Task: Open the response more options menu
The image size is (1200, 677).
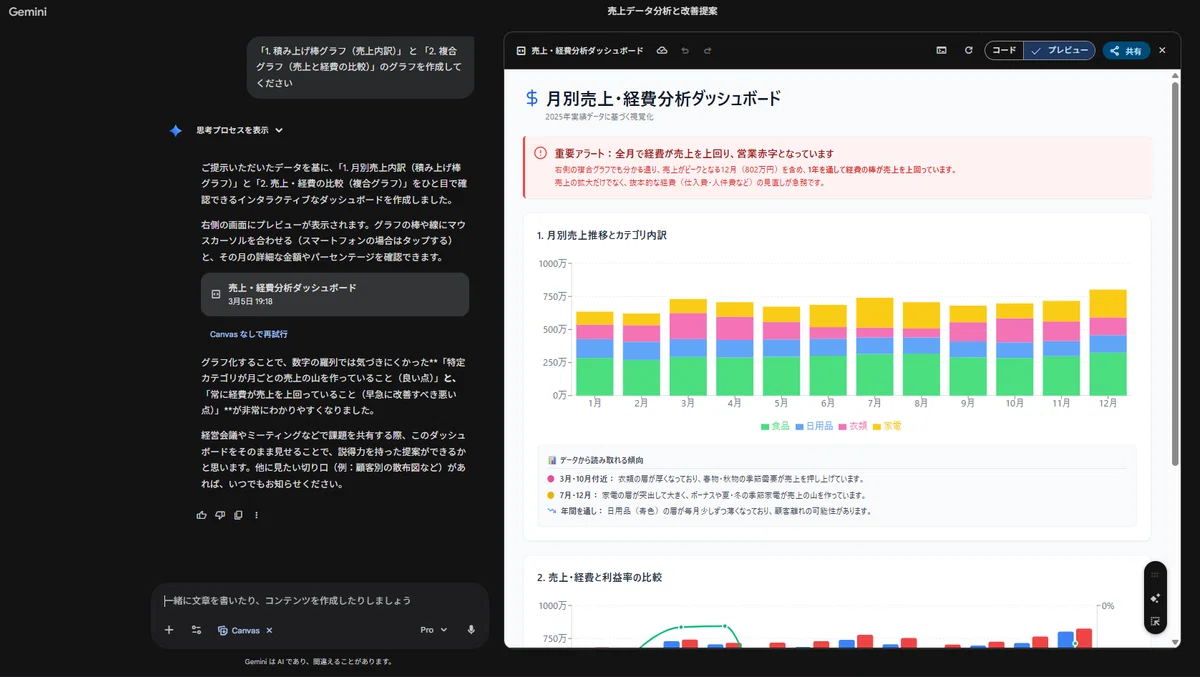Action: tap(256, 515)
